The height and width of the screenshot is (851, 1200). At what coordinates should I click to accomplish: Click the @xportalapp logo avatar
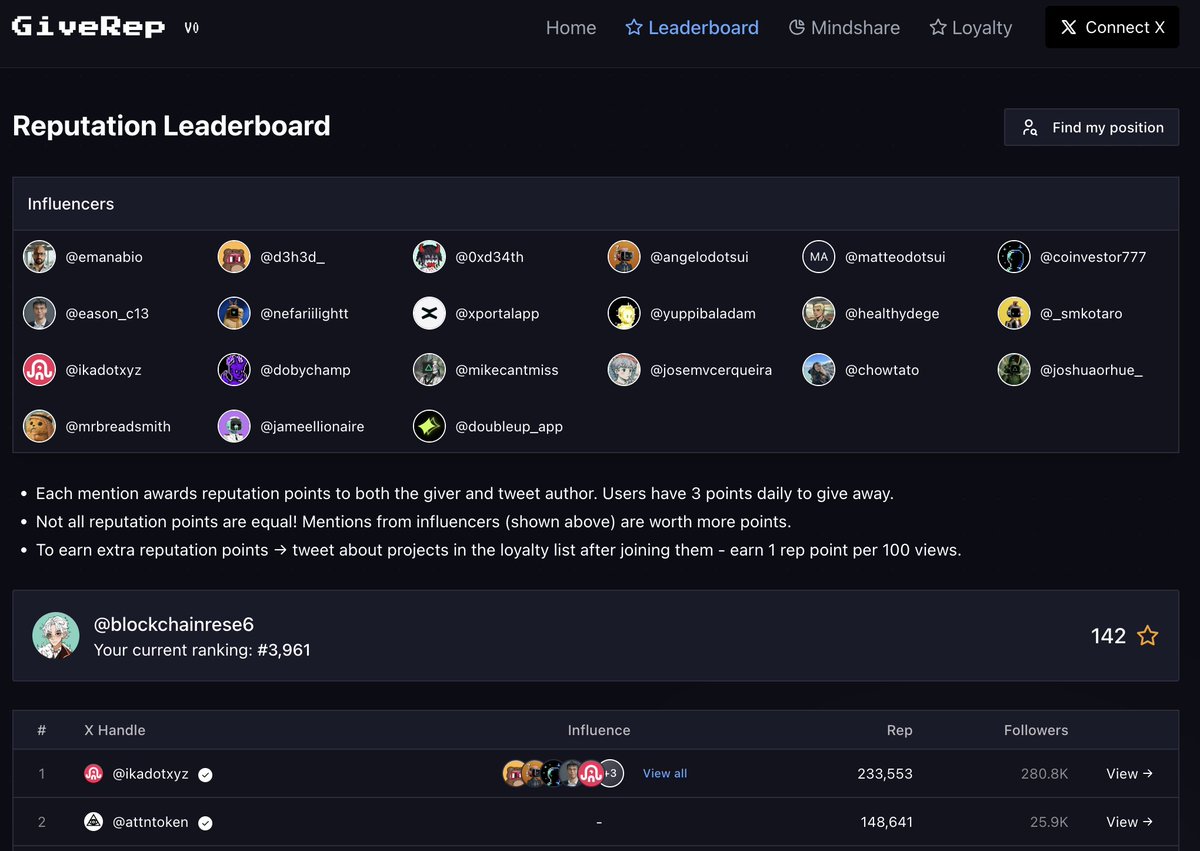(429, 313)
